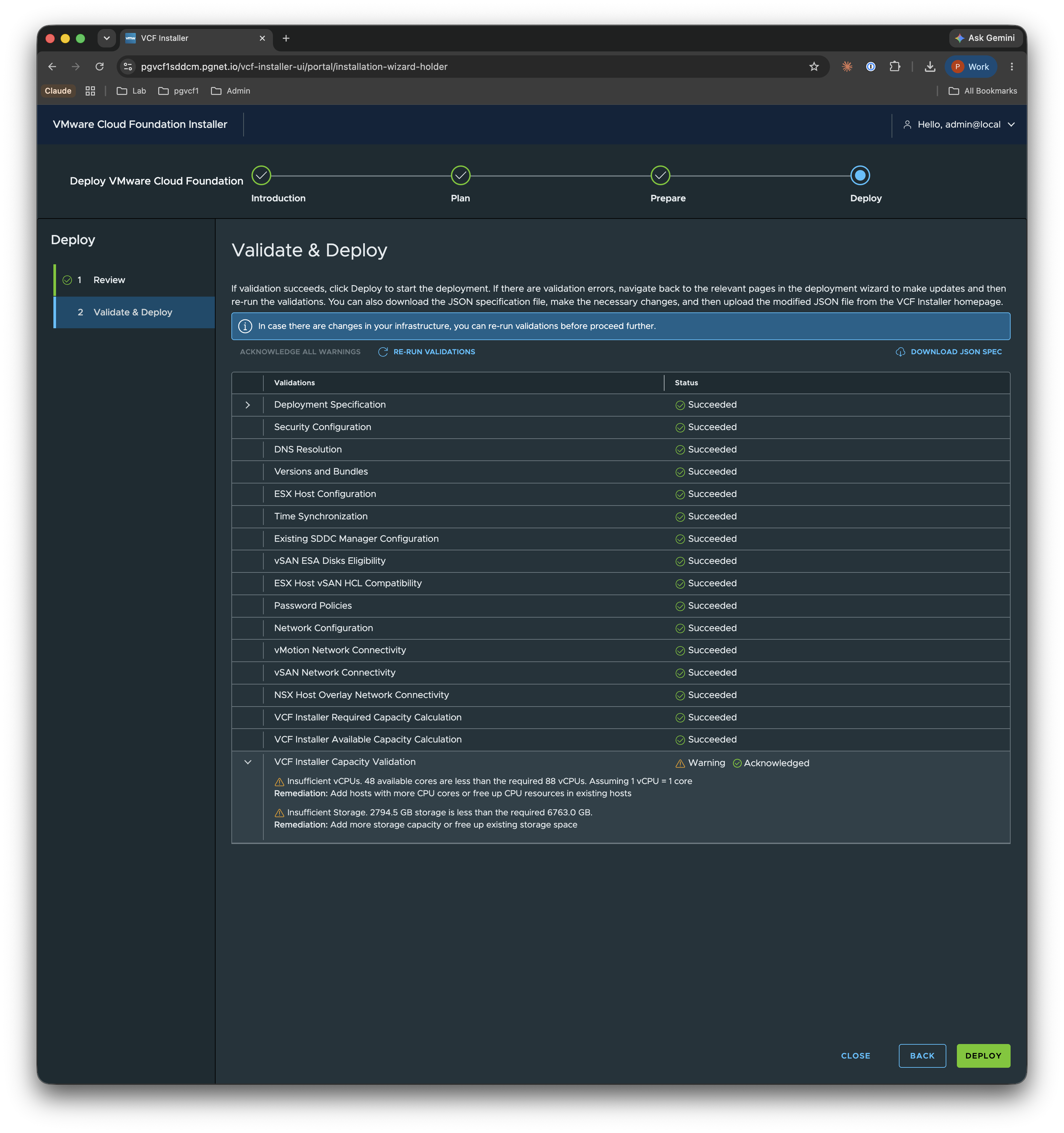Click VMware Cloud Foundation Installer title
The height and width of the screenshot is (1133, 1064).
click(x=140, y=124)
